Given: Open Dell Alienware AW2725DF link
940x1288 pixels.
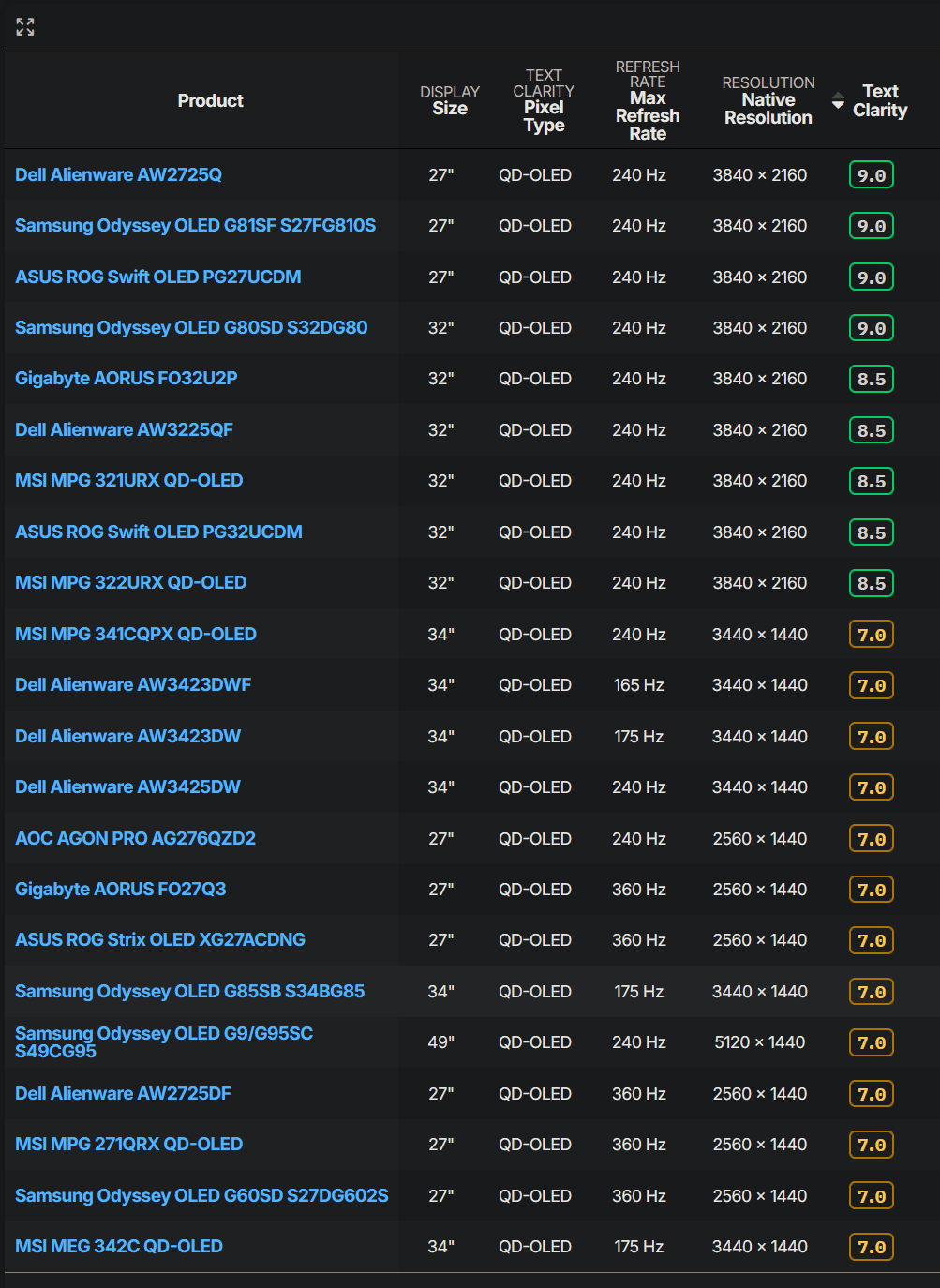Looking at the screenshot, I should coord(123,1093).
